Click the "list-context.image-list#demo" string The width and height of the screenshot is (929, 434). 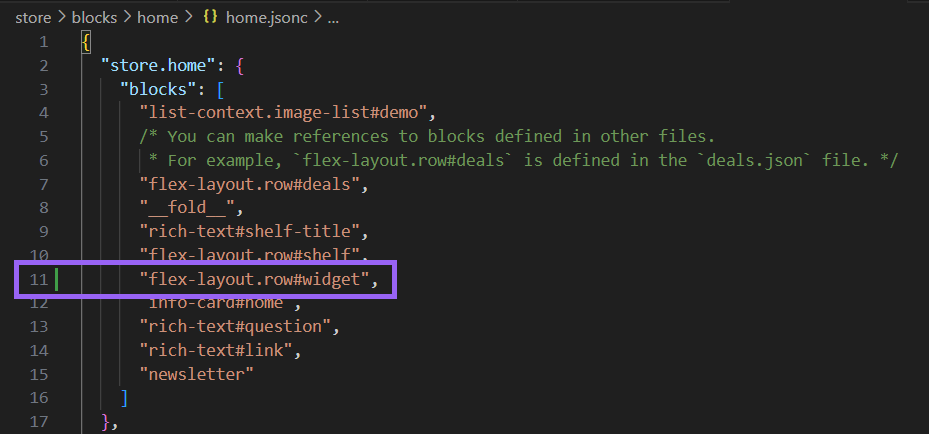287,112
